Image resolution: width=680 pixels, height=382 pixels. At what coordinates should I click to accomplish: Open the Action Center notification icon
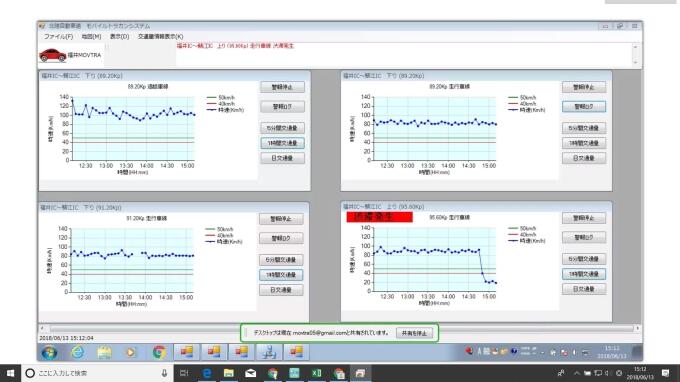[666, 373]
